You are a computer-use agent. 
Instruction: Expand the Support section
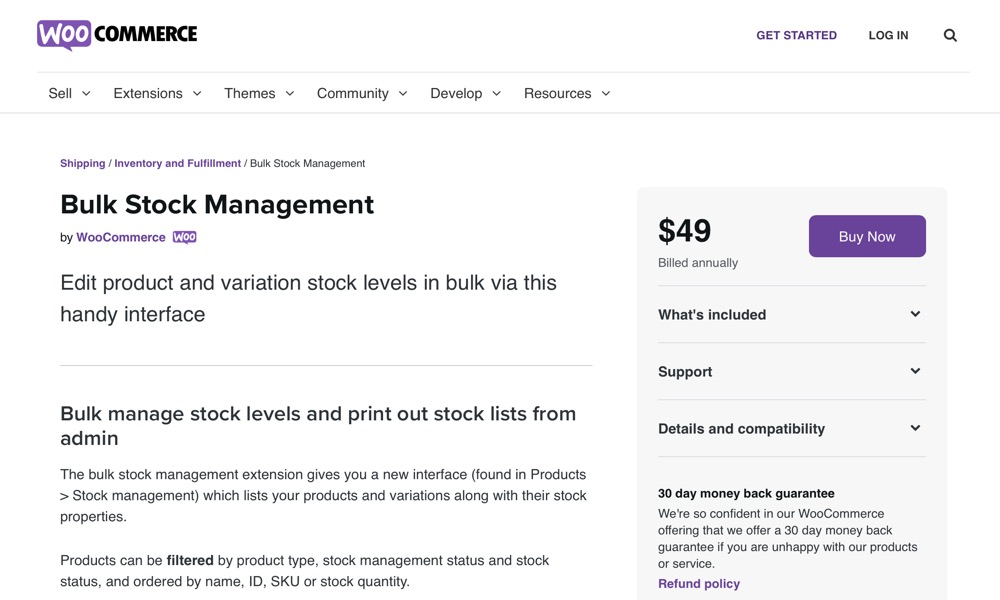click(791, 372)
